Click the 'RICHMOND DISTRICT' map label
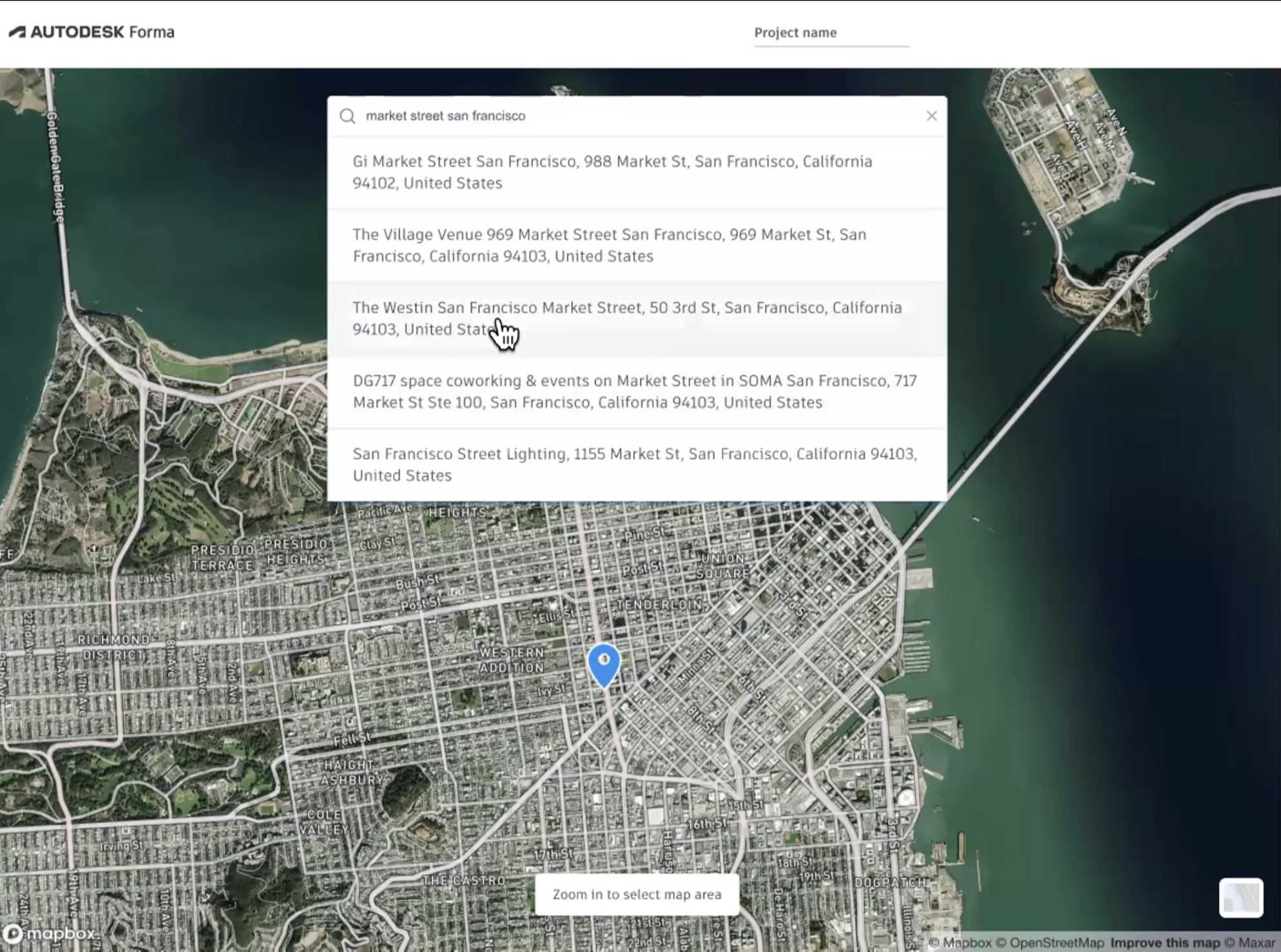1281x952 pixels. point(113,647)
